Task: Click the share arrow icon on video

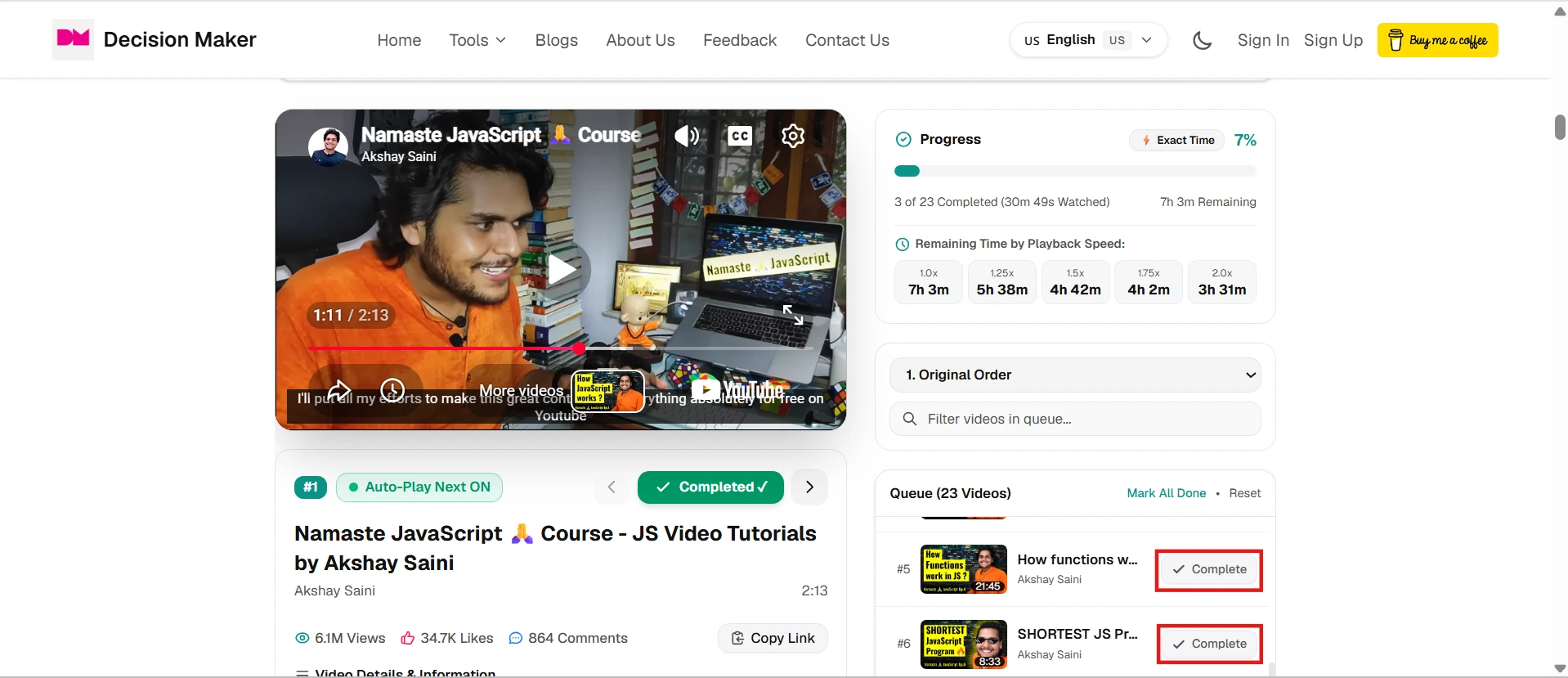Action: point(339,390)
